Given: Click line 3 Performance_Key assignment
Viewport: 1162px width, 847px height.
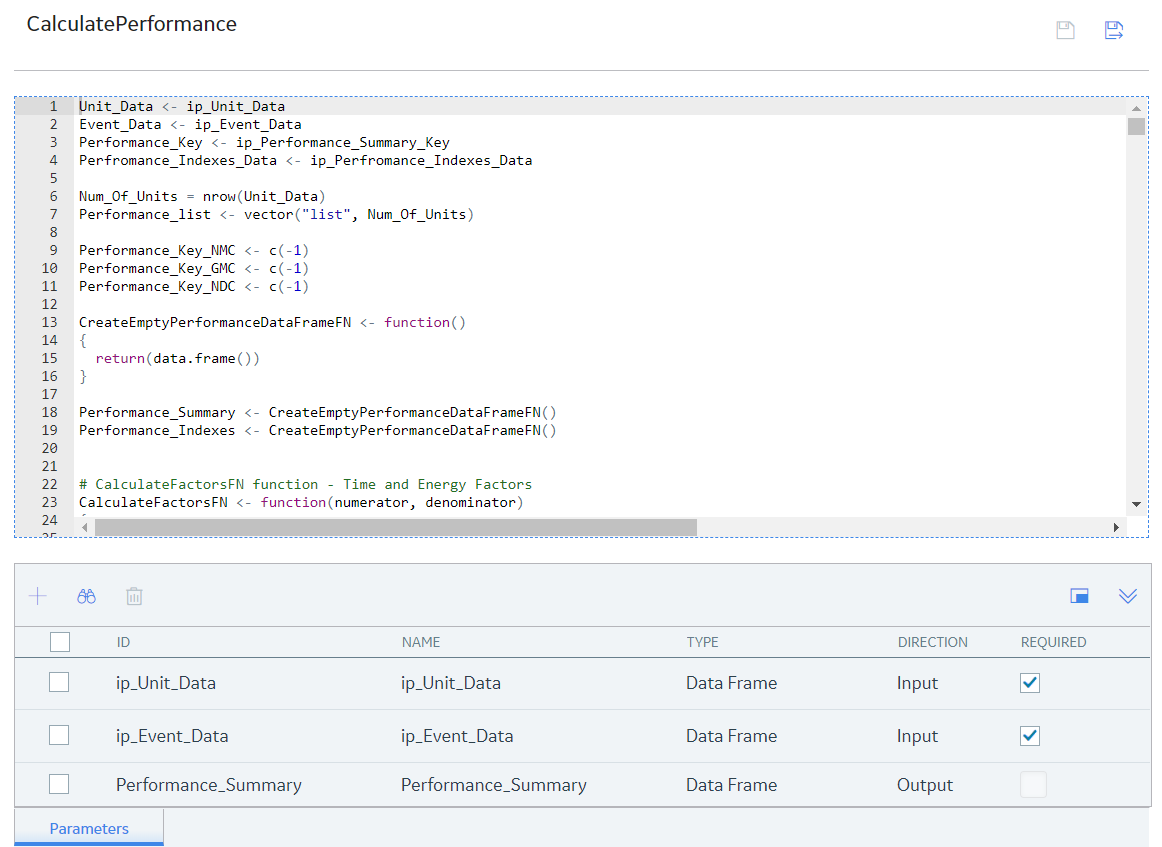Looking at the screenshot, I should coord(265,142).
